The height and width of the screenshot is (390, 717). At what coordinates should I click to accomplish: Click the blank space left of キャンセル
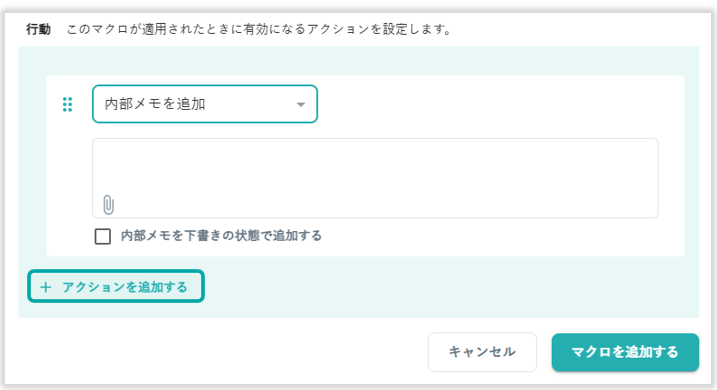click(219, 352)
